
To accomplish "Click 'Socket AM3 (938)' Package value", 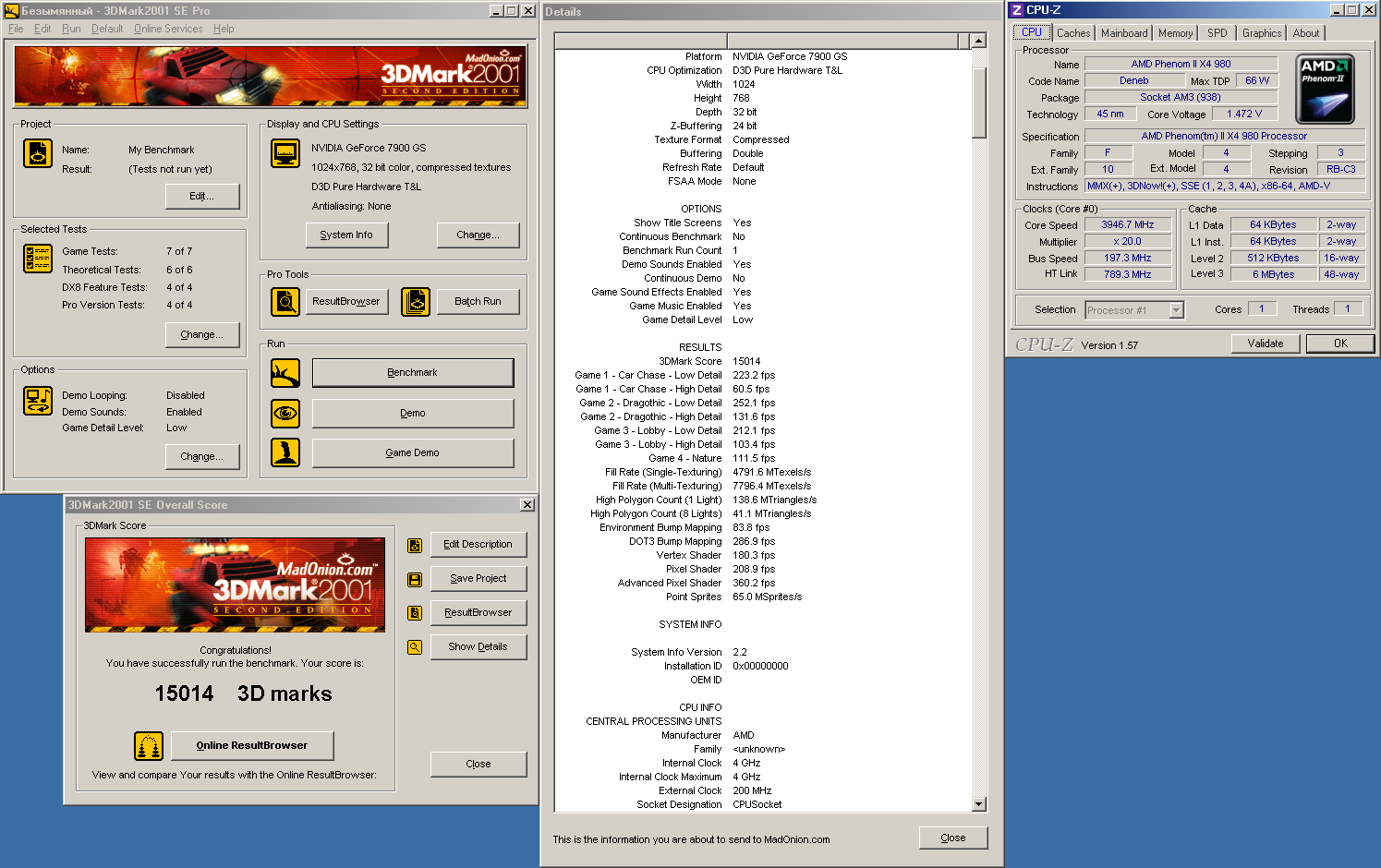I will (1181, 98).
